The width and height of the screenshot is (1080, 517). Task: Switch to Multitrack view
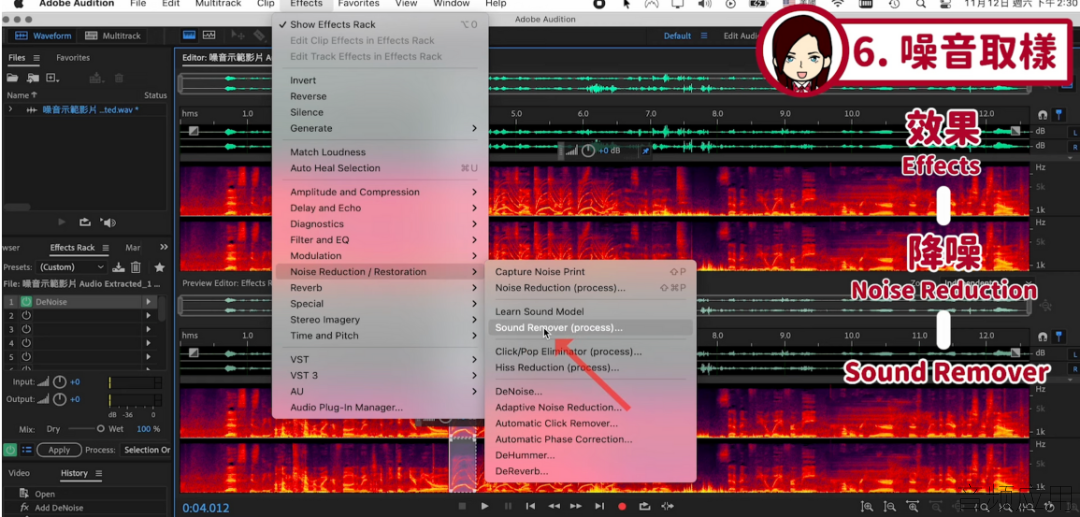point(113,35)
